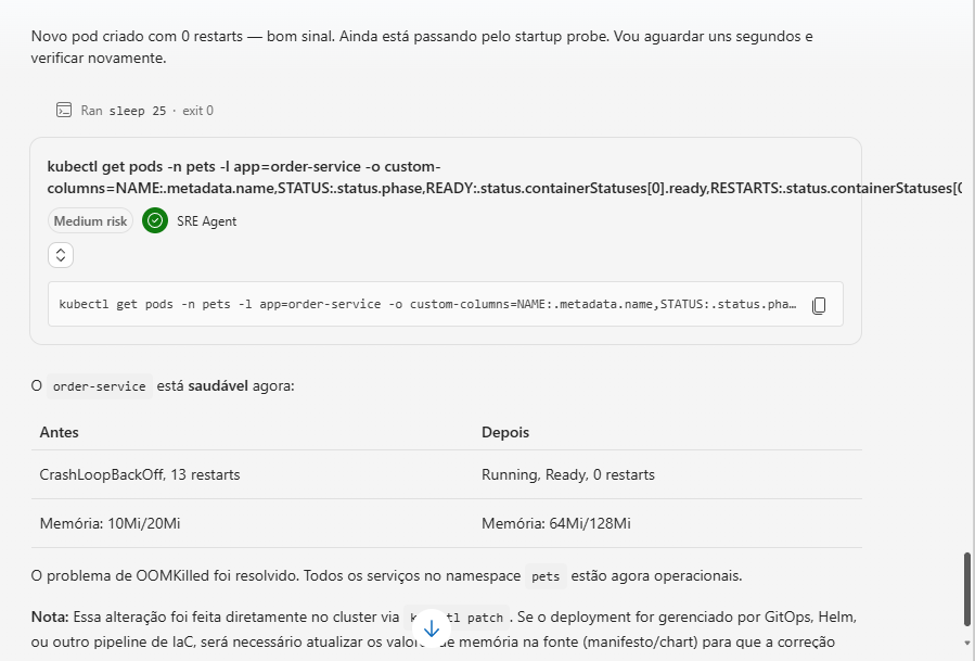975x661 pixels.
Task: Copy the kubectl get pods command
Action: (x=819, y=305)
